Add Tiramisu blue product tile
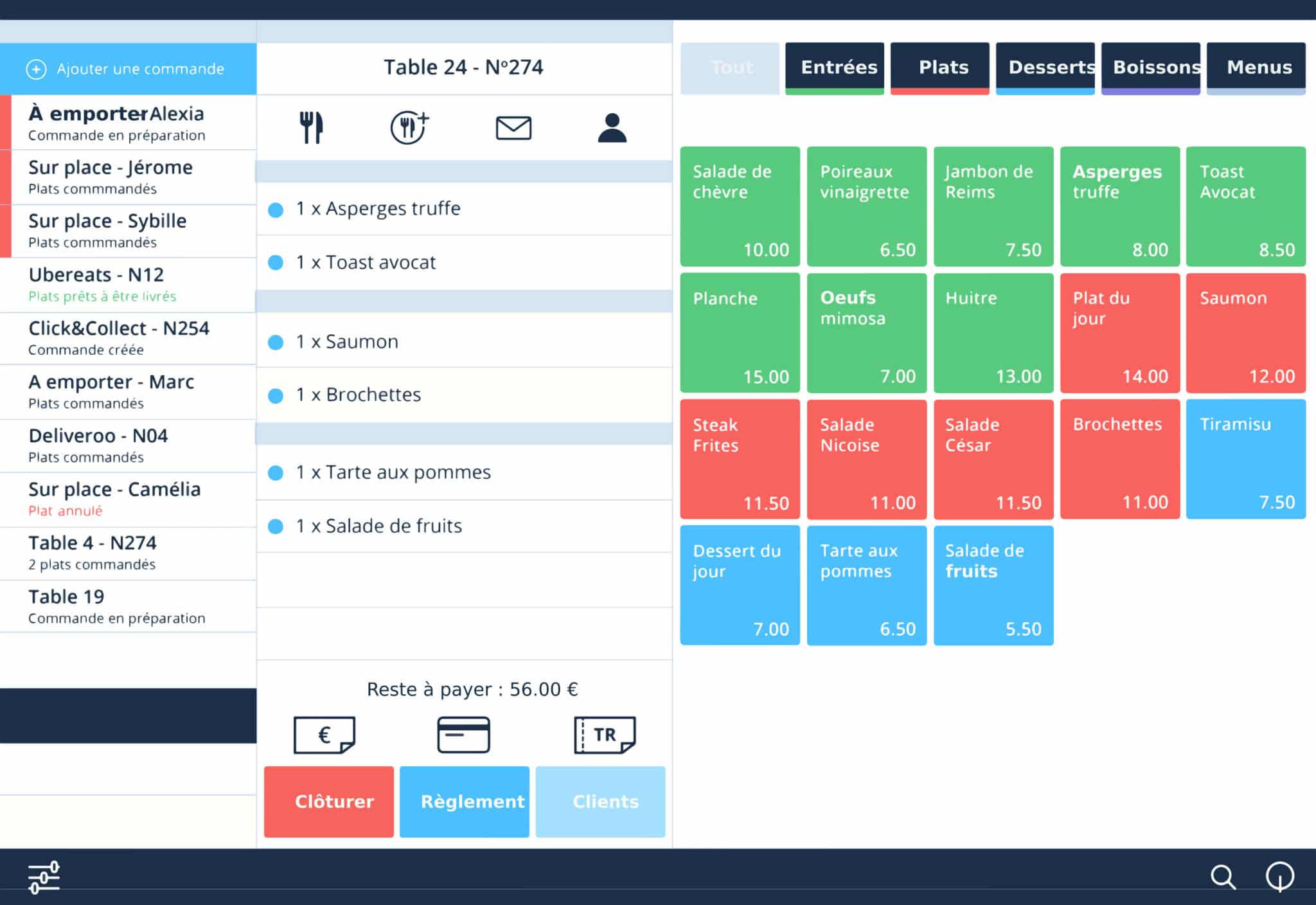 (1245, 459)
